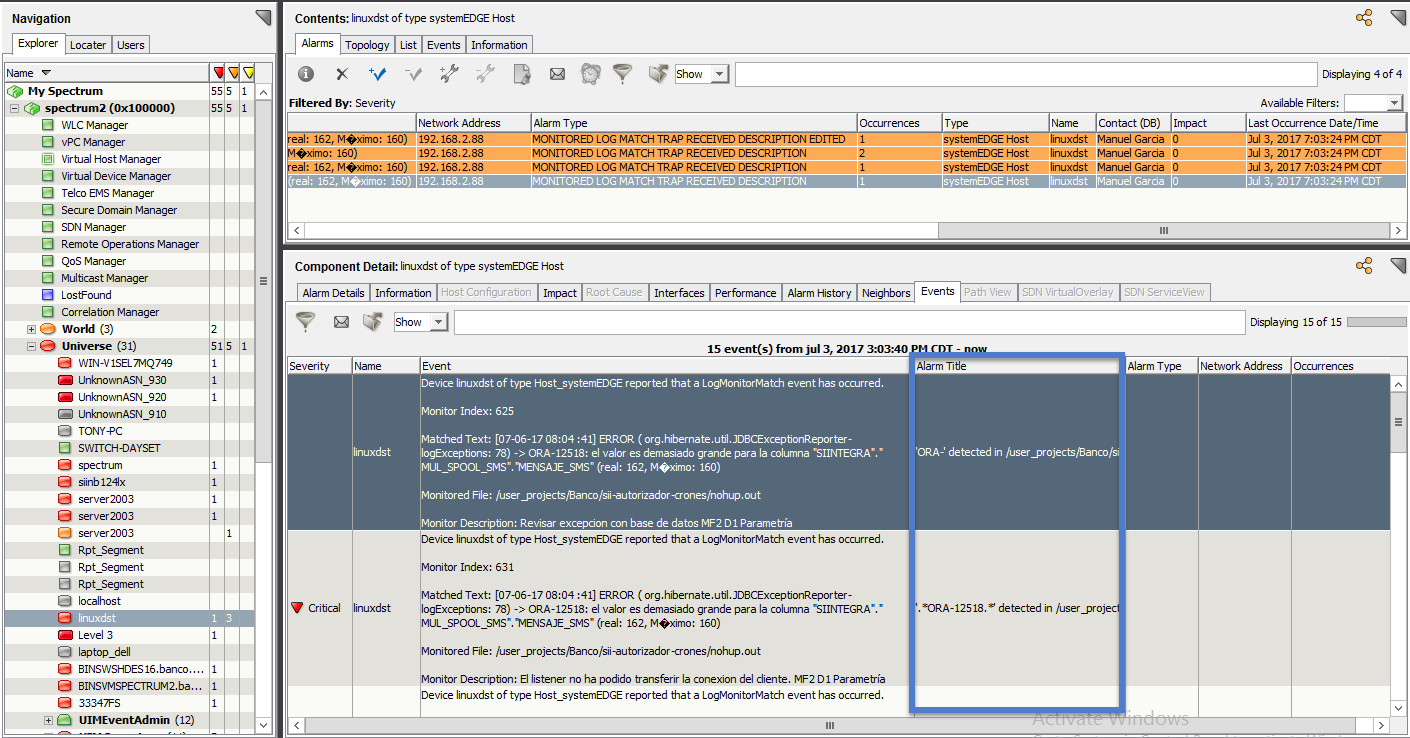
Task: Acknowledge alarm using the blue checkmark icon
Action: click(377, 74)
